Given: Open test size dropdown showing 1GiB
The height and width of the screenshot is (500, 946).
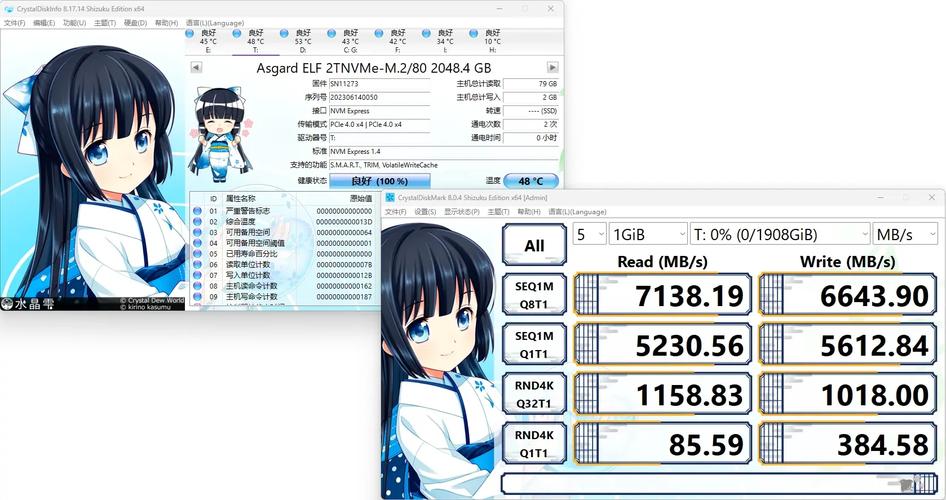Looking at the screenshot, I should click(x=648, y=234).
